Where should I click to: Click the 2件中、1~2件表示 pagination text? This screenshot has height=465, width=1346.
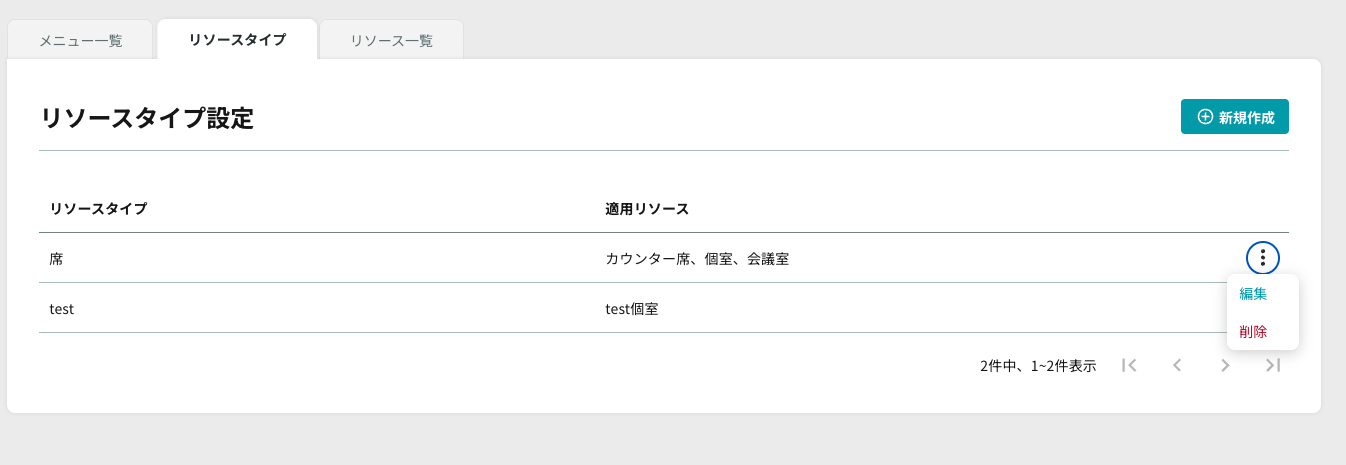pyautogui.click(x=1038, y=366)
